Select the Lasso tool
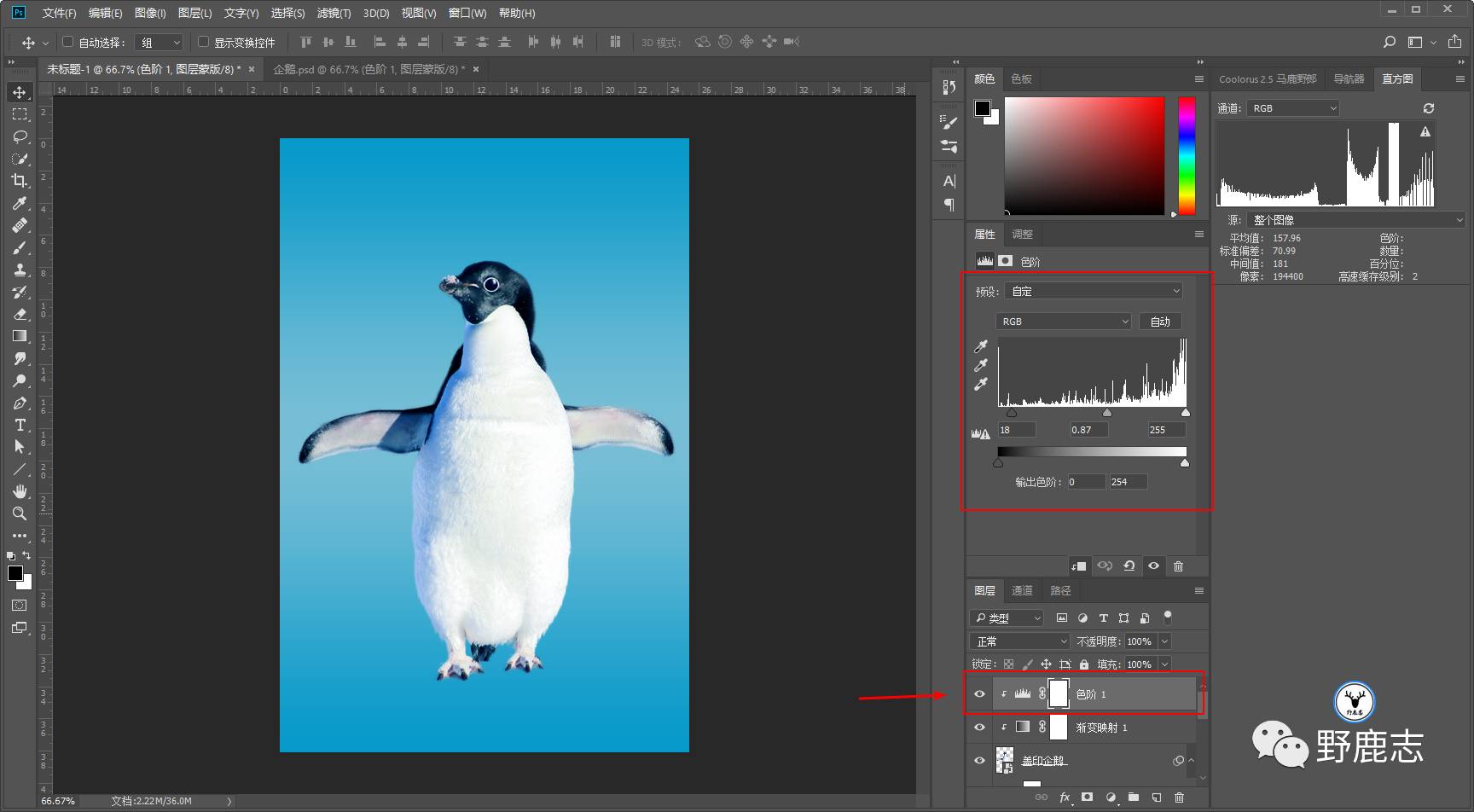 [x=19, y=136]
